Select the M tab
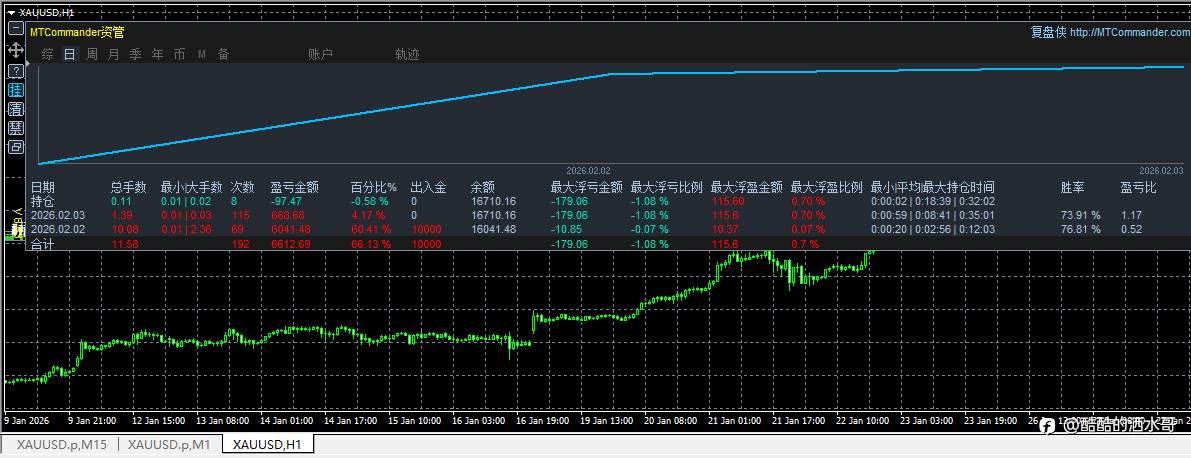Image resolution: width=1191 pixels, height=458 pixels. pos(202,54)
